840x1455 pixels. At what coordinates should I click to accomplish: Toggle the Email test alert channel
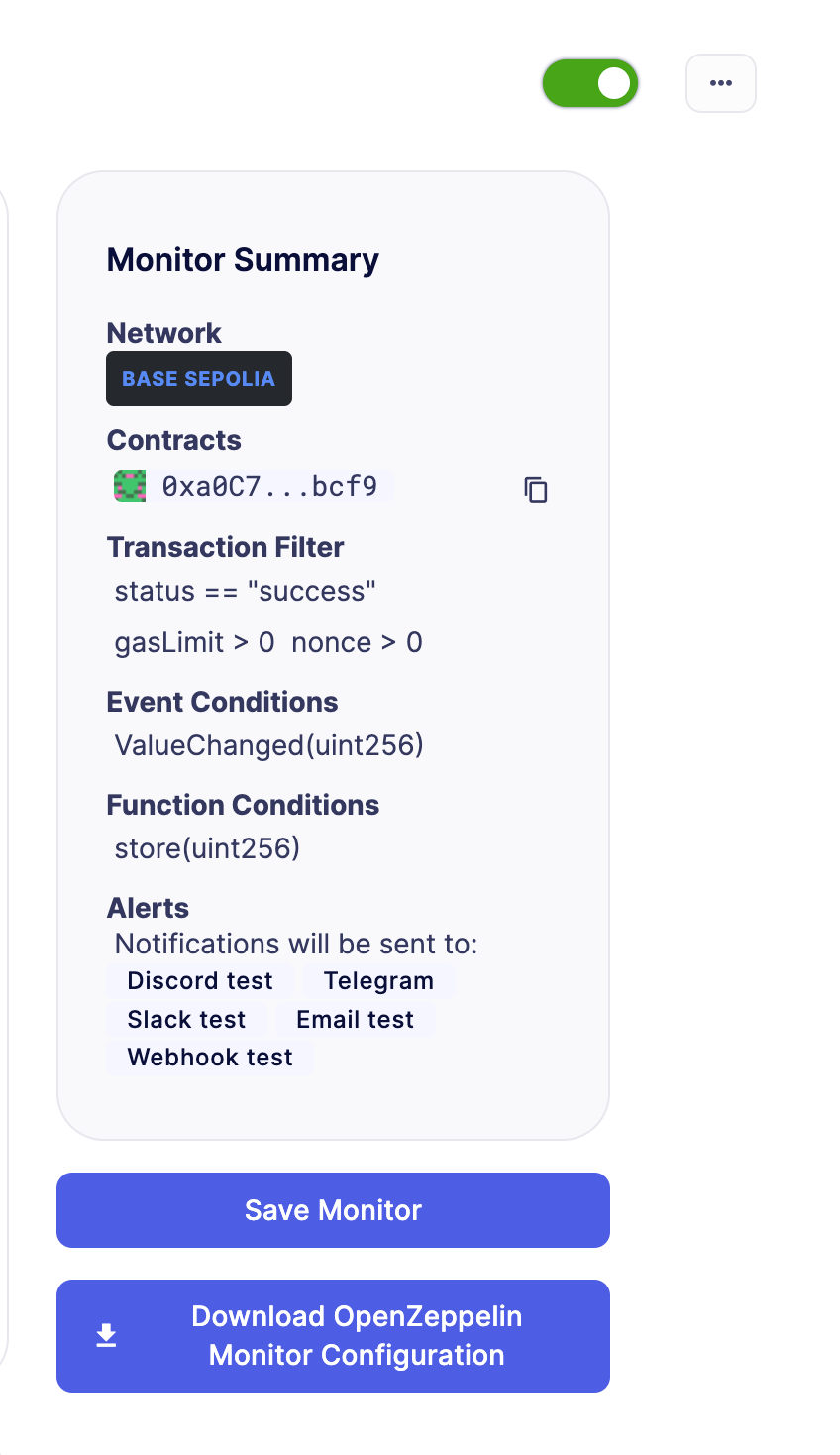tap(354, 1019)
